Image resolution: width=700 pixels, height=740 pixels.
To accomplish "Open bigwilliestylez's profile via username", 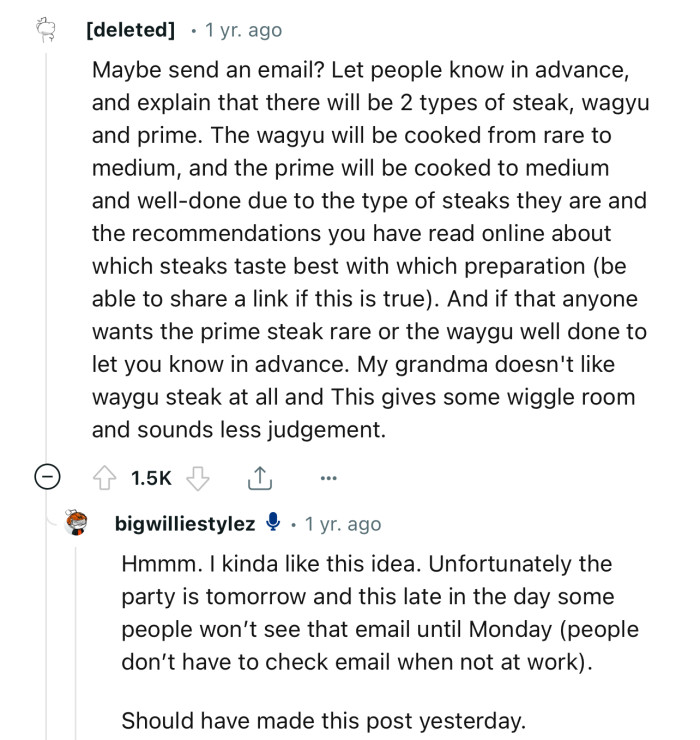I will pyautogui.click(x=186, y=524).
